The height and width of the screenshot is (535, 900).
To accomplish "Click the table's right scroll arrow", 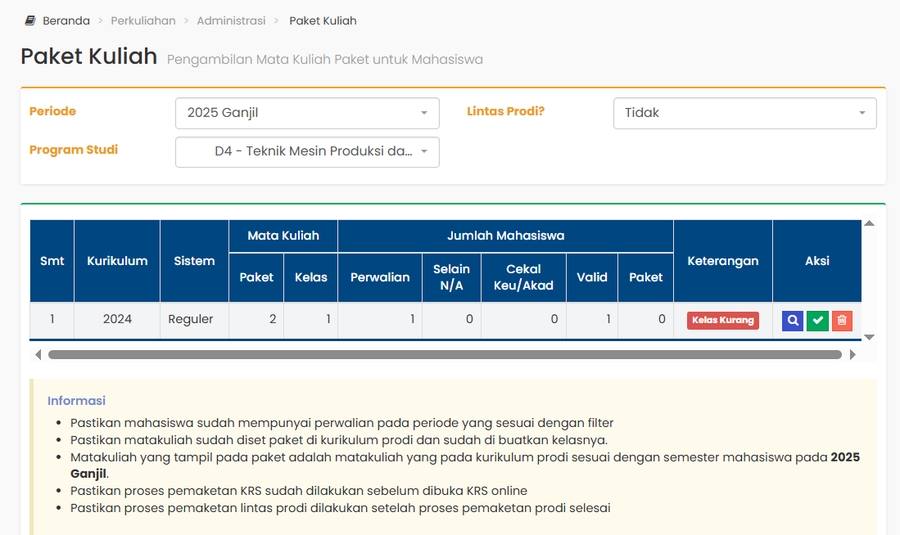I will coord(853,355).
